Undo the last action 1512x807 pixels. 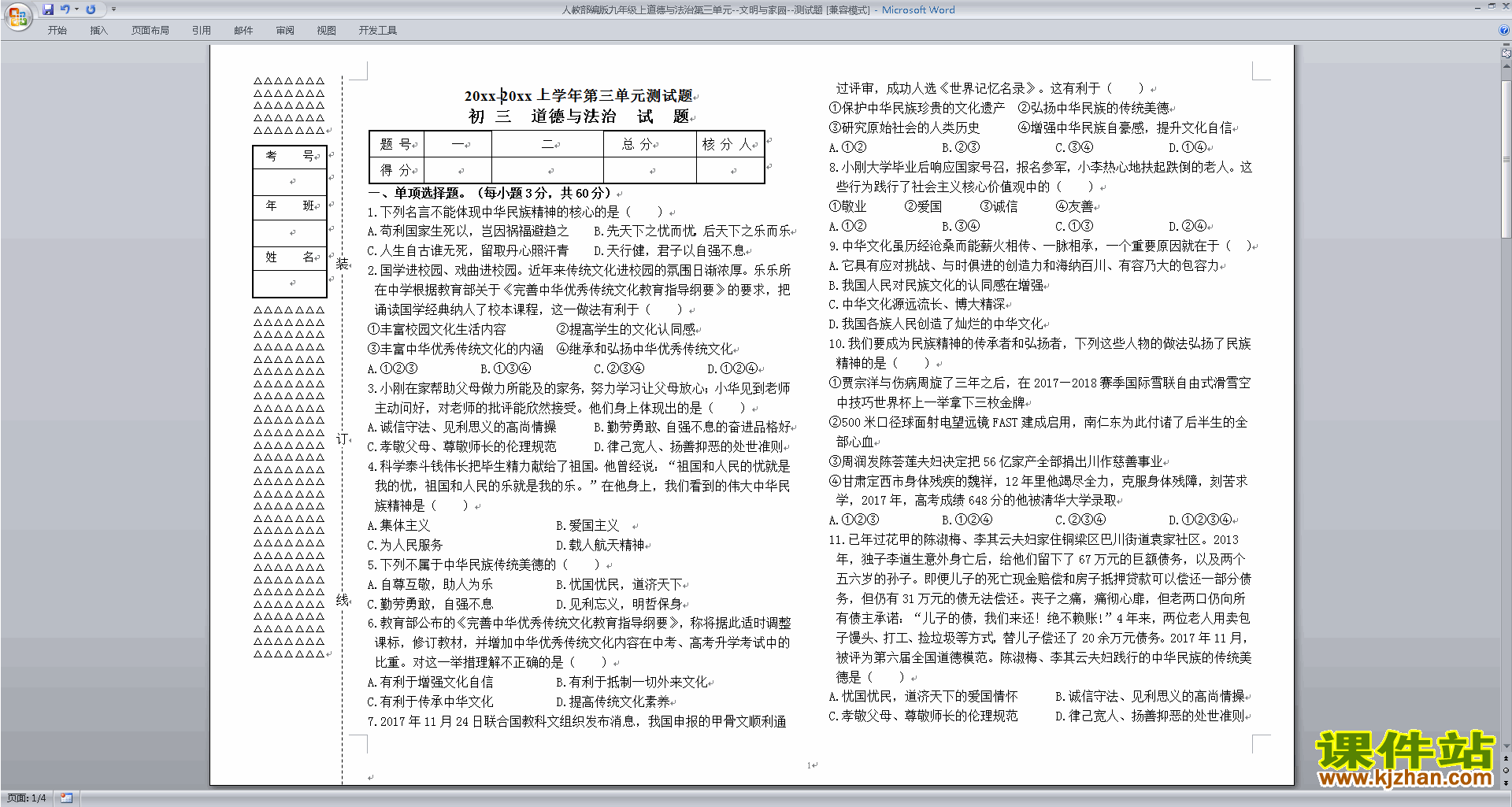coord(65,9)
